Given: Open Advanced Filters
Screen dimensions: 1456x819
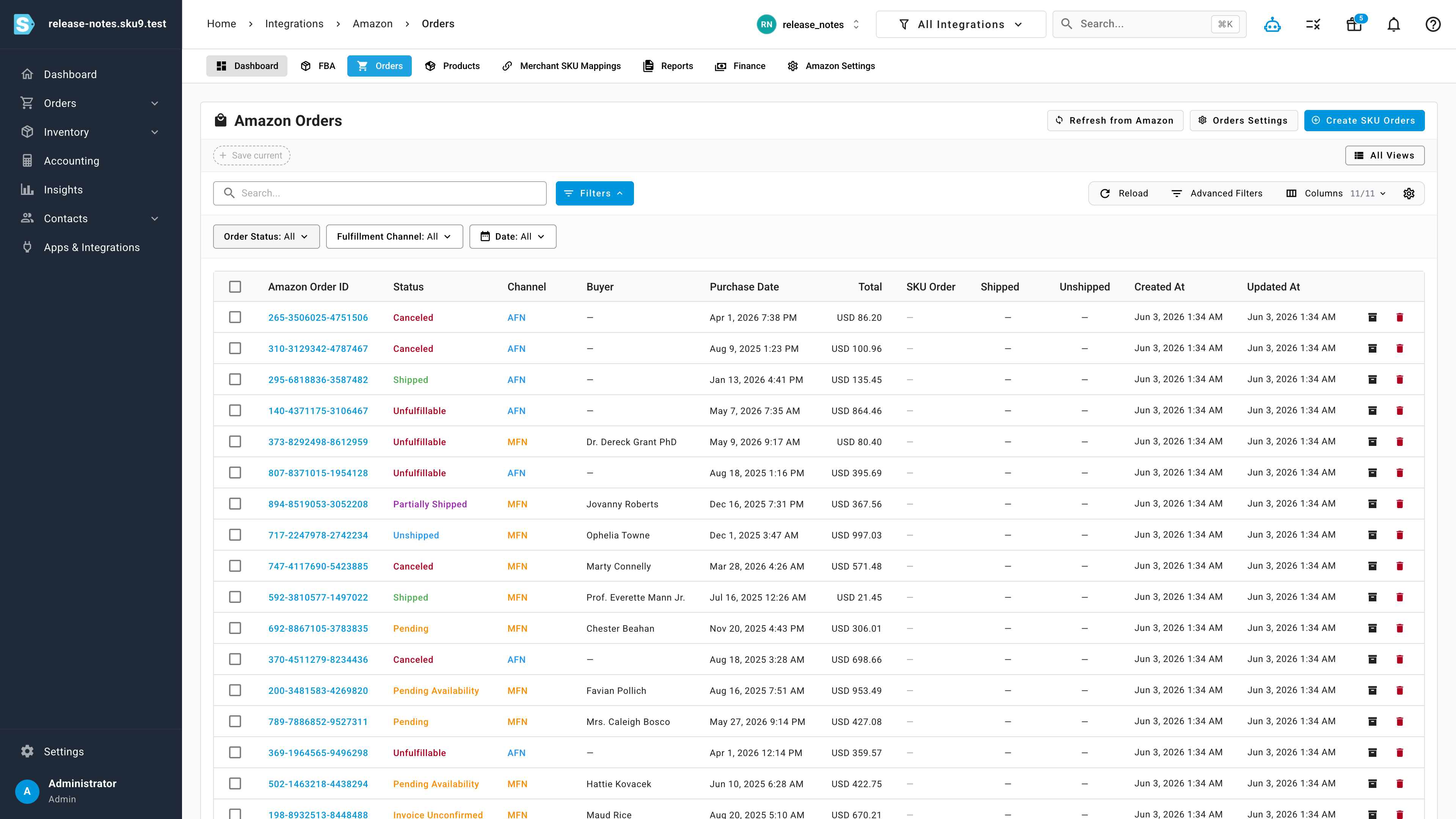Looking at the screenshot, I should 1216,193.
